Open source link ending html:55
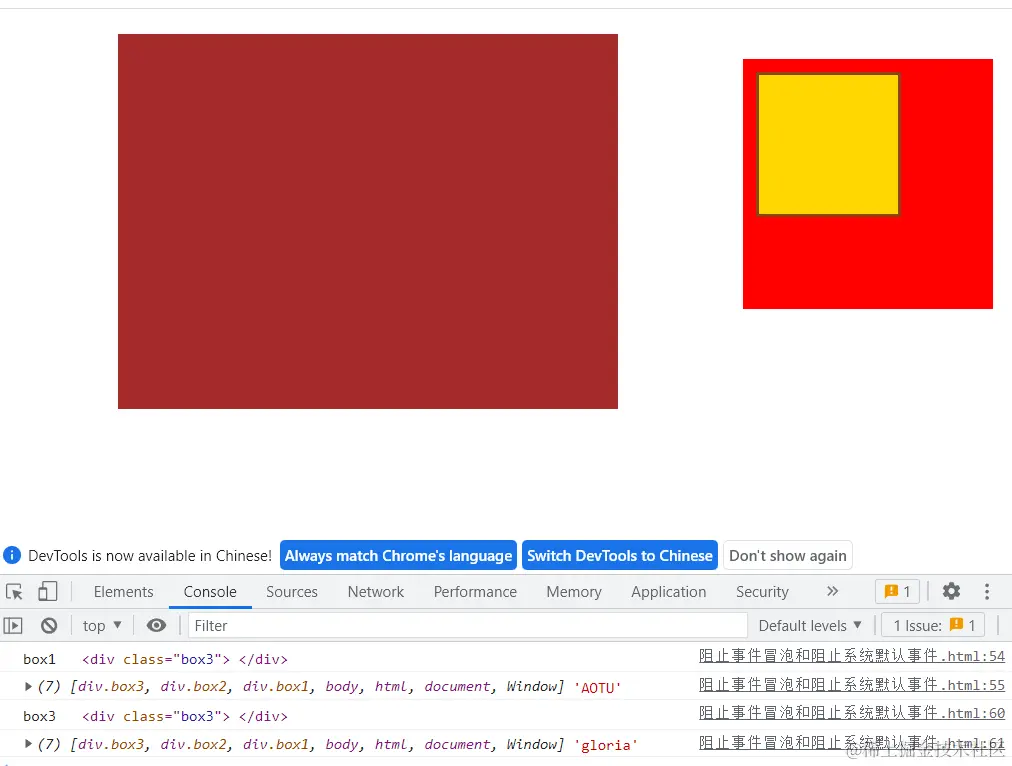1012x766 pixels. [852, 685]
